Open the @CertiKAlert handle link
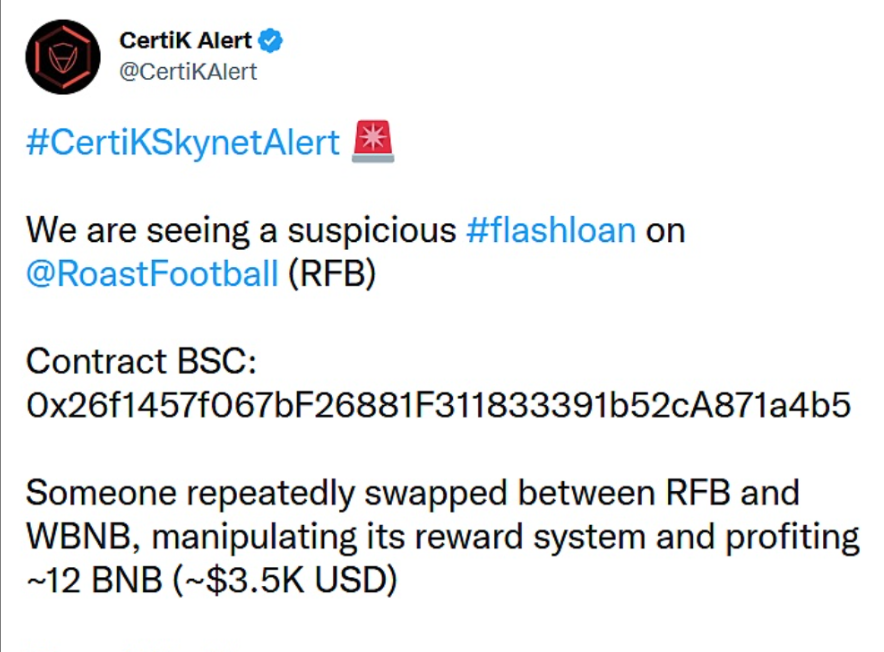 pos(188,72)
